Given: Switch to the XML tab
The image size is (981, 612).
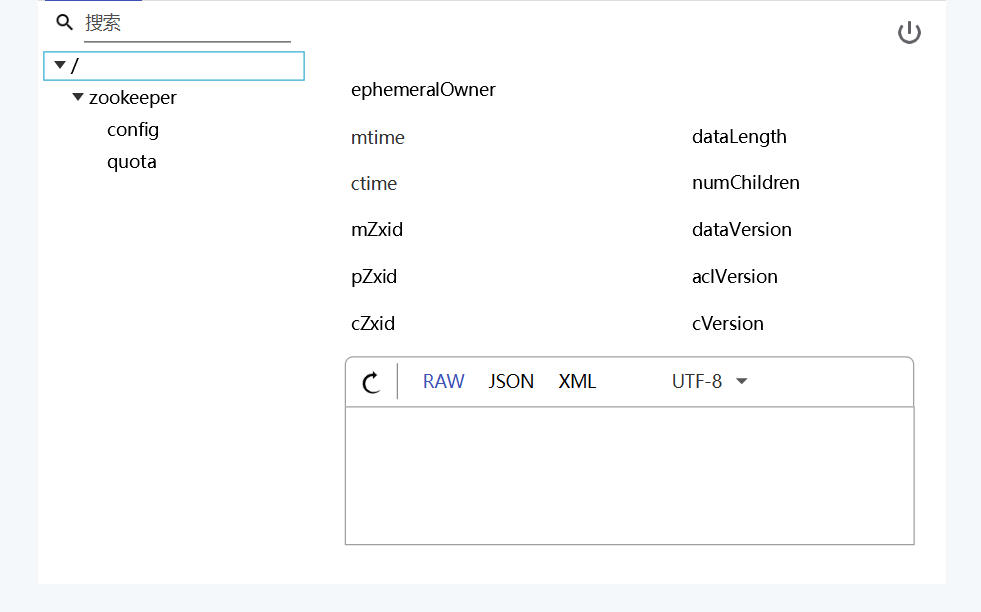Looking at the screenshot, I should point(577,381).
